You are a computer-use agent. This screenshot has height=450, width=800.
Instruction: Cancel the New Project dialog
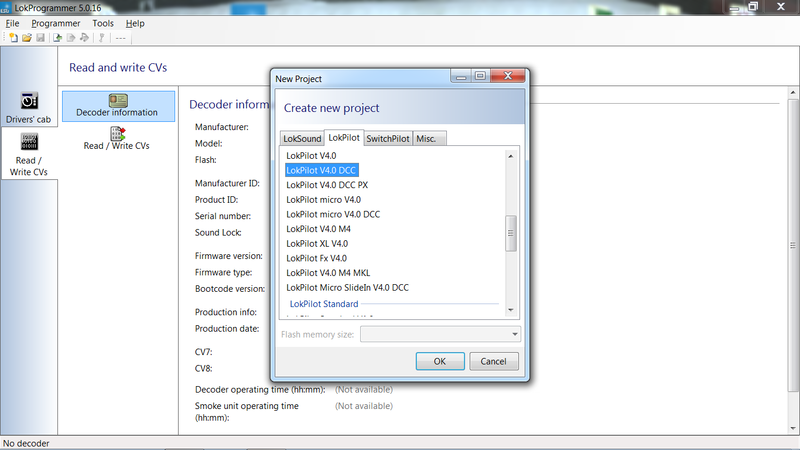click(493, 361)
